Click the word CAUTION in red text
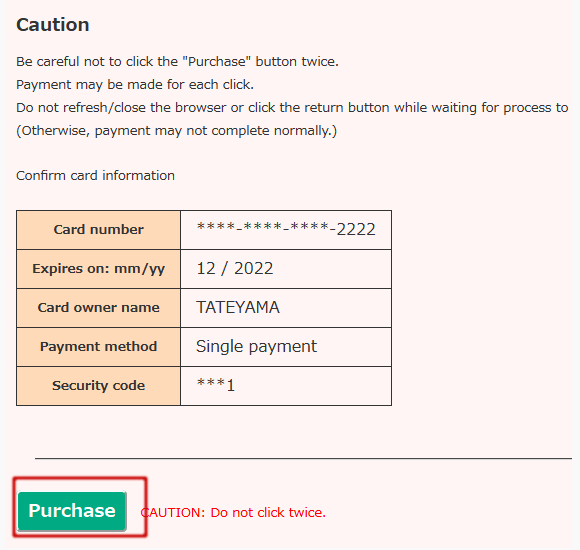The height and width of the screenshot is (550, 580). pos(172,513)
